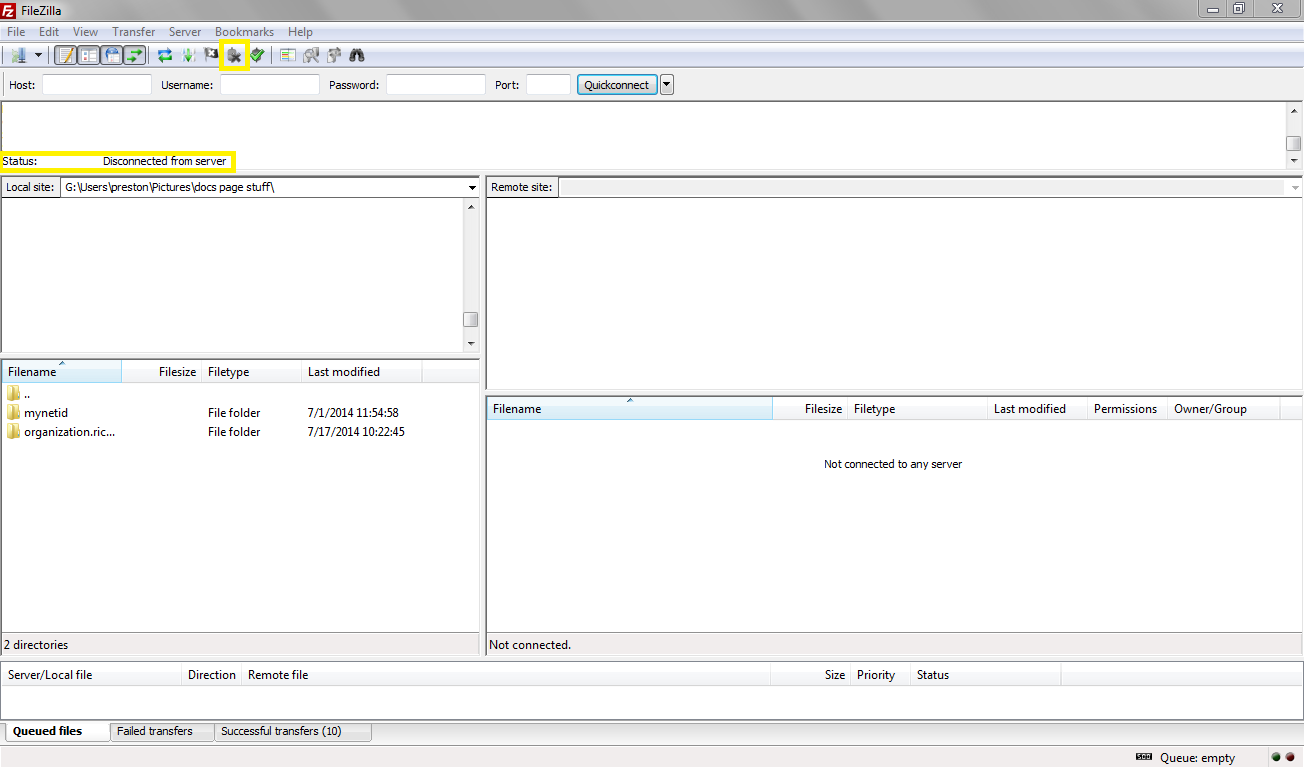The width and height of the screenshot is (1304, 768).
Task: Toggle the local directory tree view
Action: pyautogui.click(x=89, y=56)
